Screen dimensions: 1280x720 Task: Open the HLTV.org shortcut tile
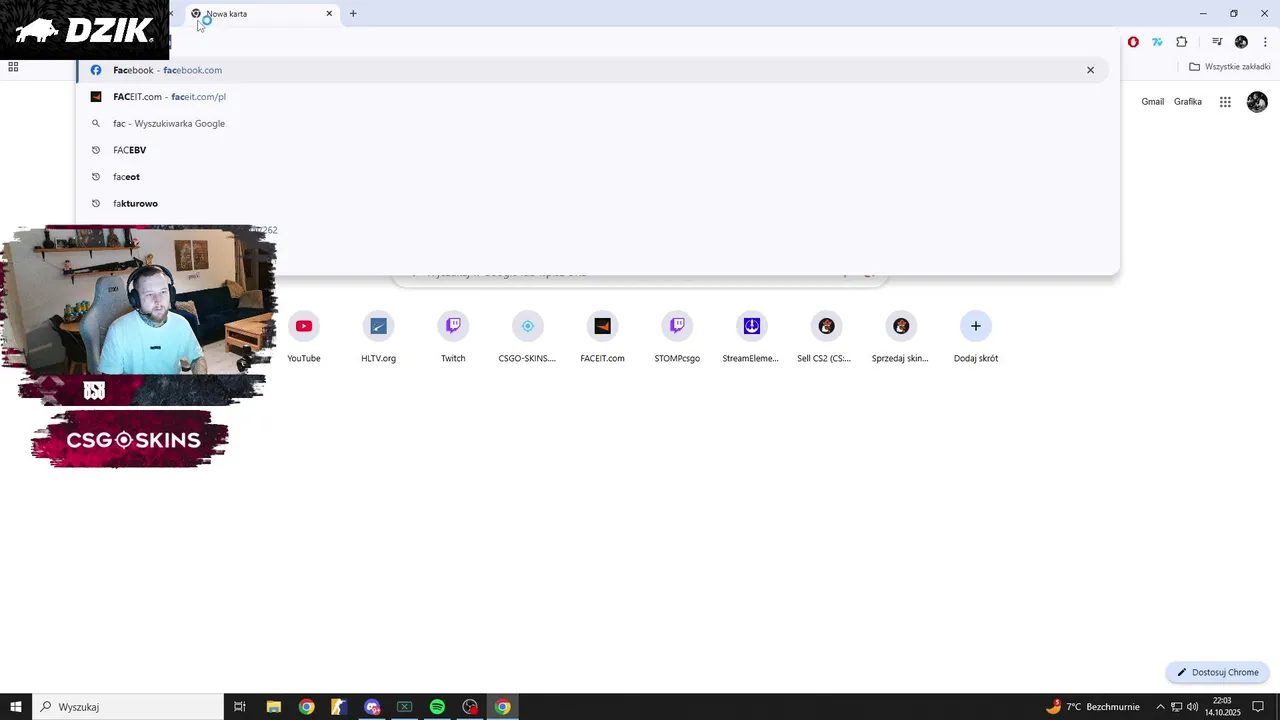tap(378, 337)
